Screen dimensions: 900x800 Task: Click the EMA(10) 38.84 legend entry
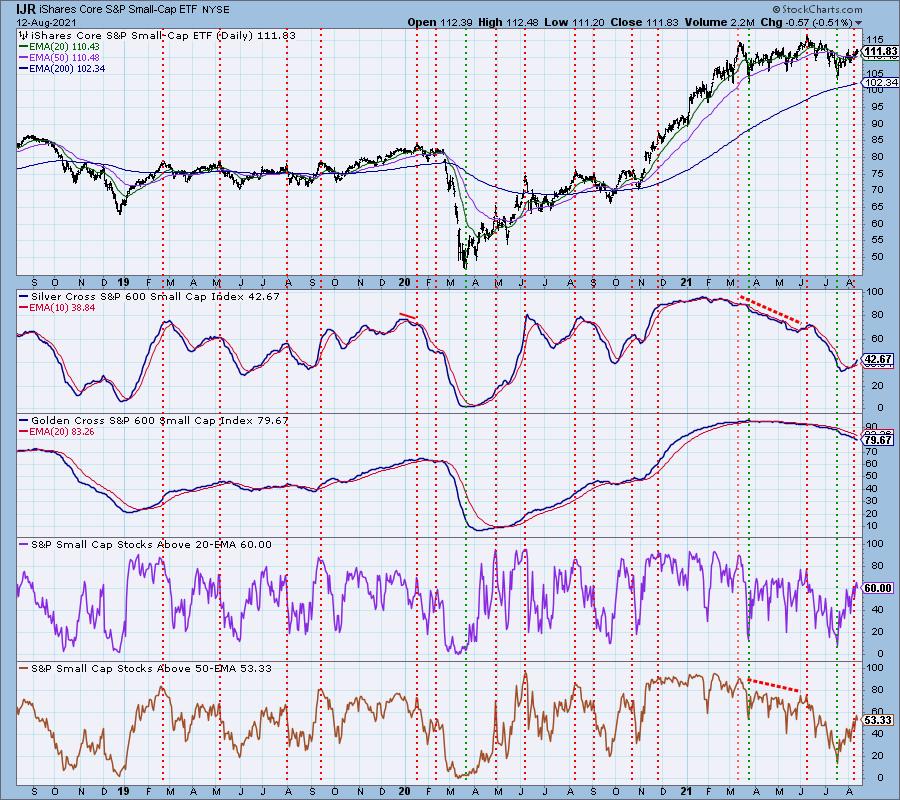pyautogui.click(x=57, y=308)
